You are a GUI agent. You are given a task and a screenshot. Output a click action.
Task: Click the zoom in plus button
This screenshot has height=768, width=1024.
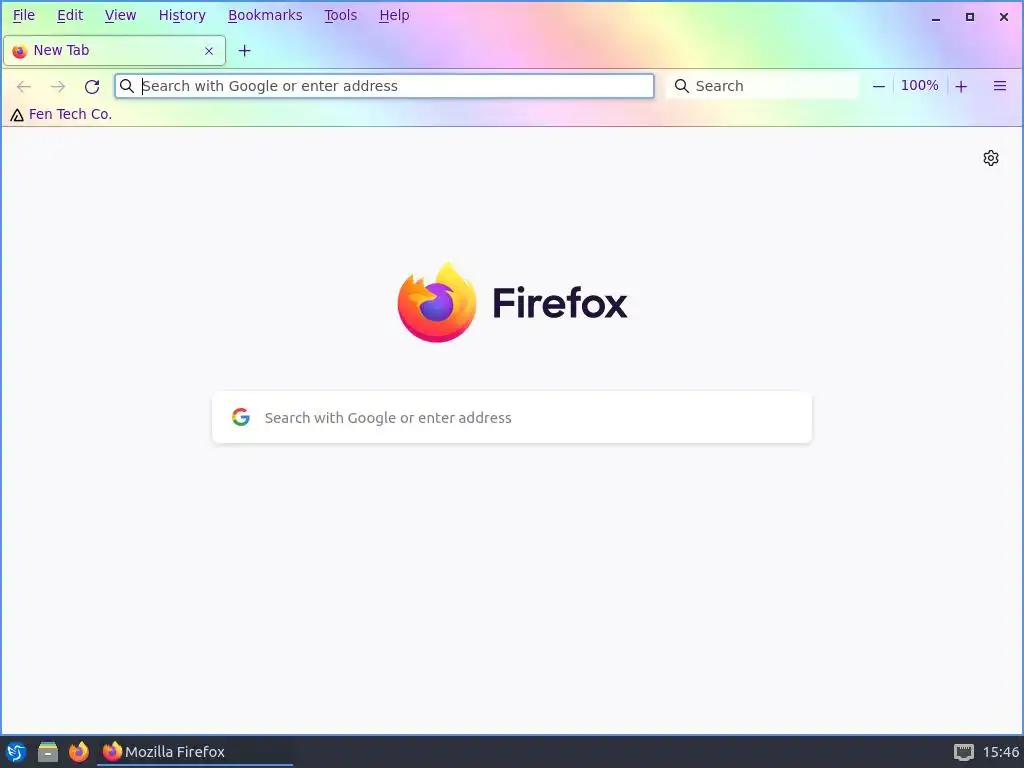point(961,86)
